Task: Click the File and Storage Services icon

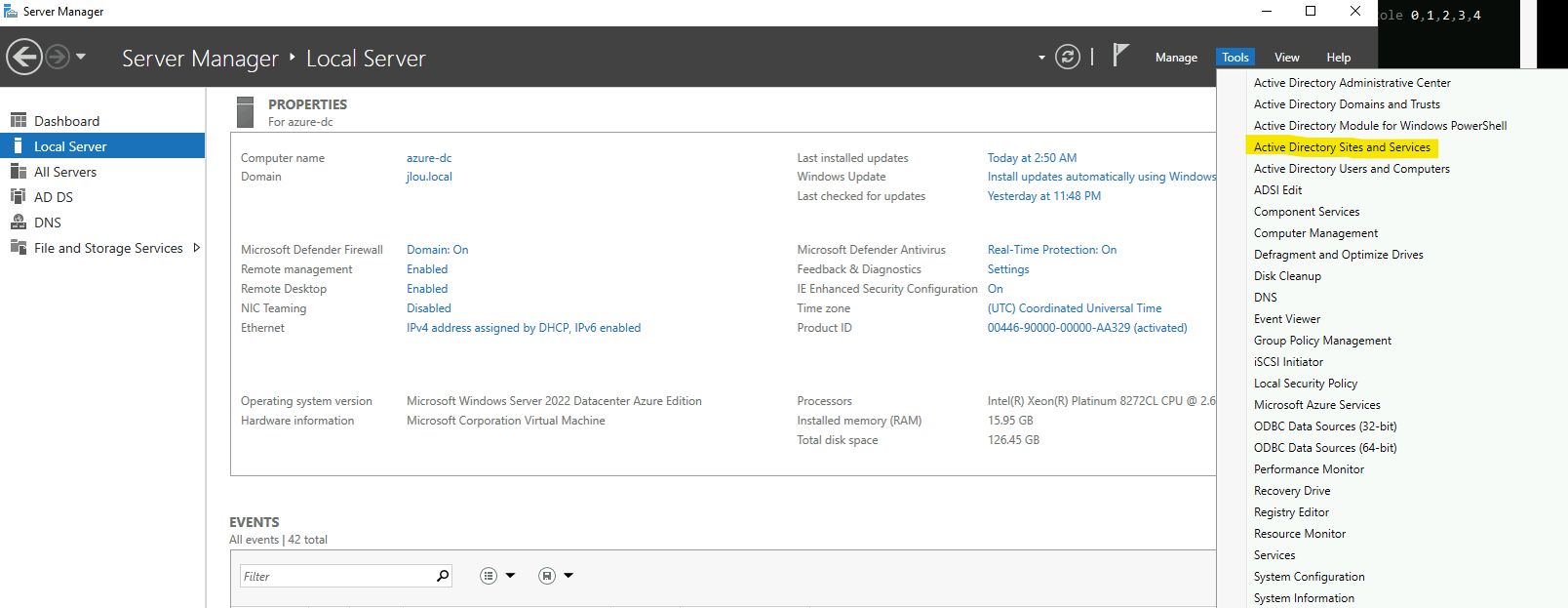Action: pos(19,247)
